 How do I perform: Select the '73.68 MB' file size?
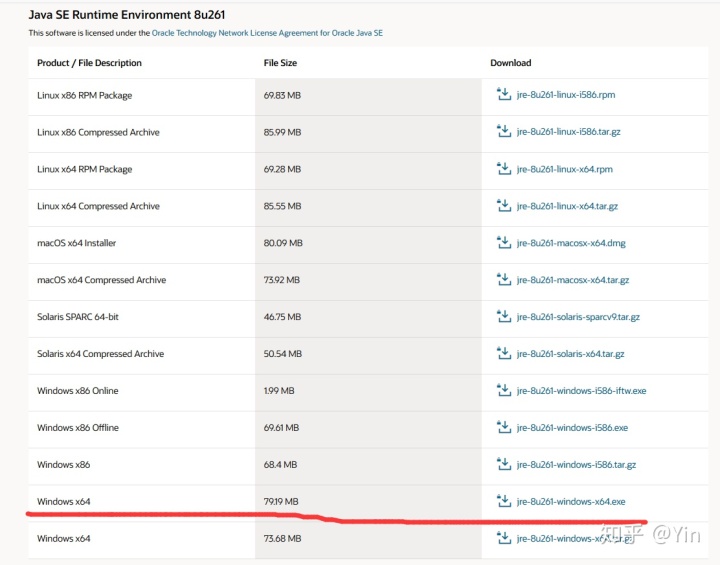pyautogui.click(x=282, y=538)
